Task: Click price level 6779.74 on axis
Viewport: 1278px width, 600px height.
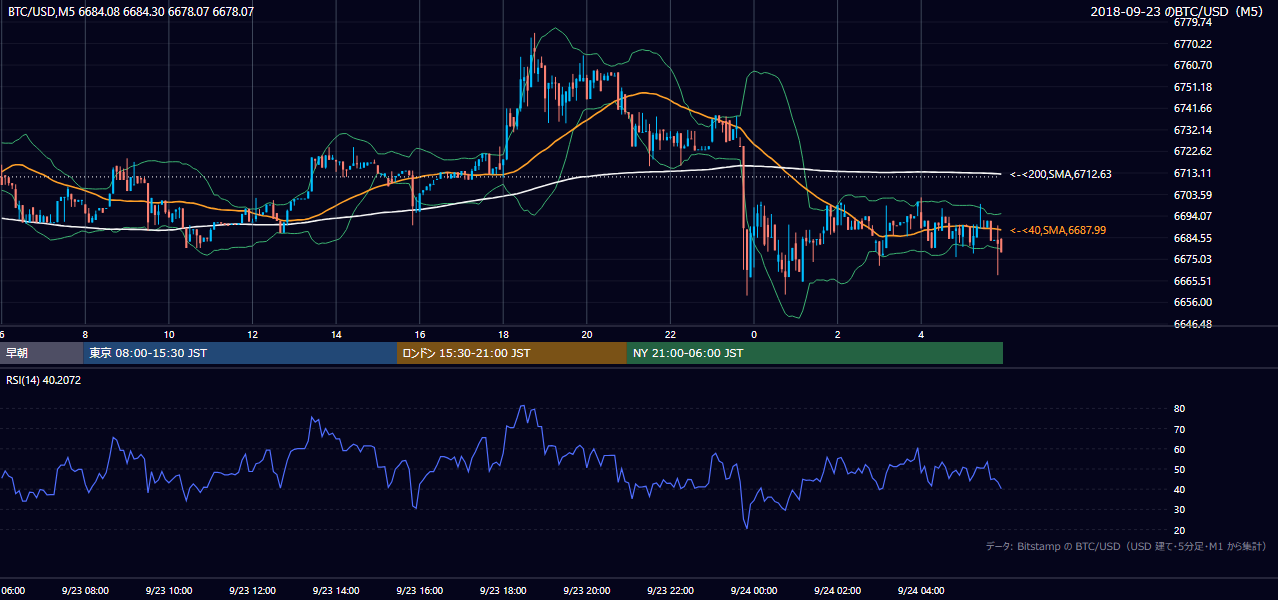Action: pos(1192,22)
